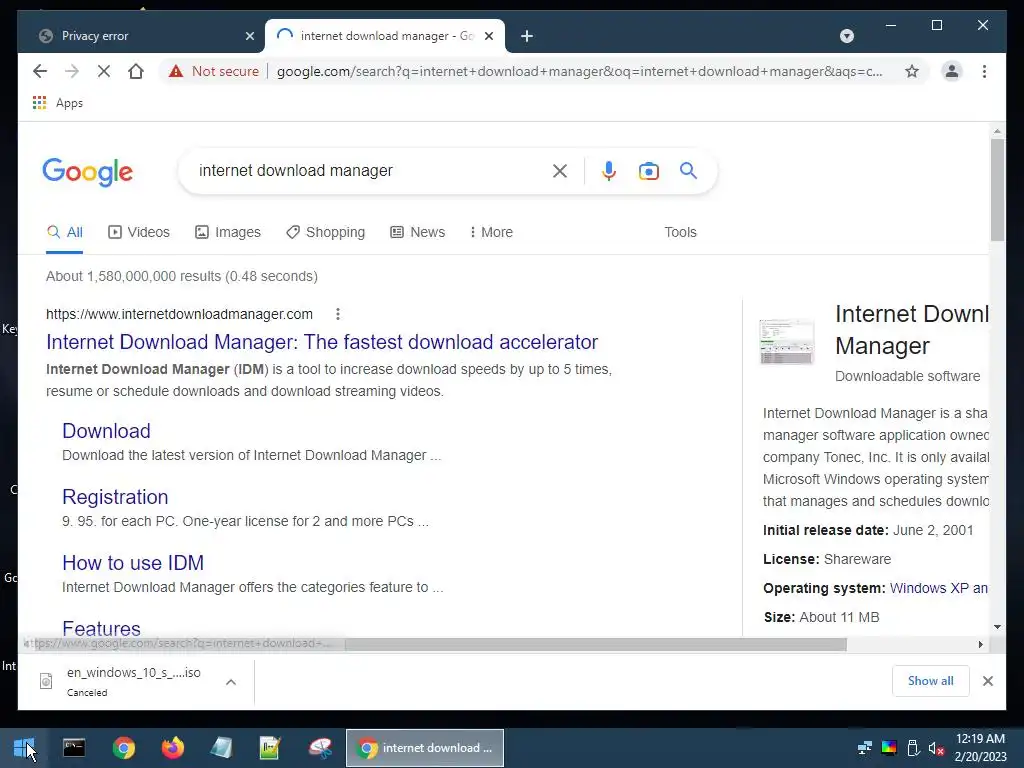Switch to News results
Image resolution: width=1024 pixels, height=768 pixels.
point(417,232)
